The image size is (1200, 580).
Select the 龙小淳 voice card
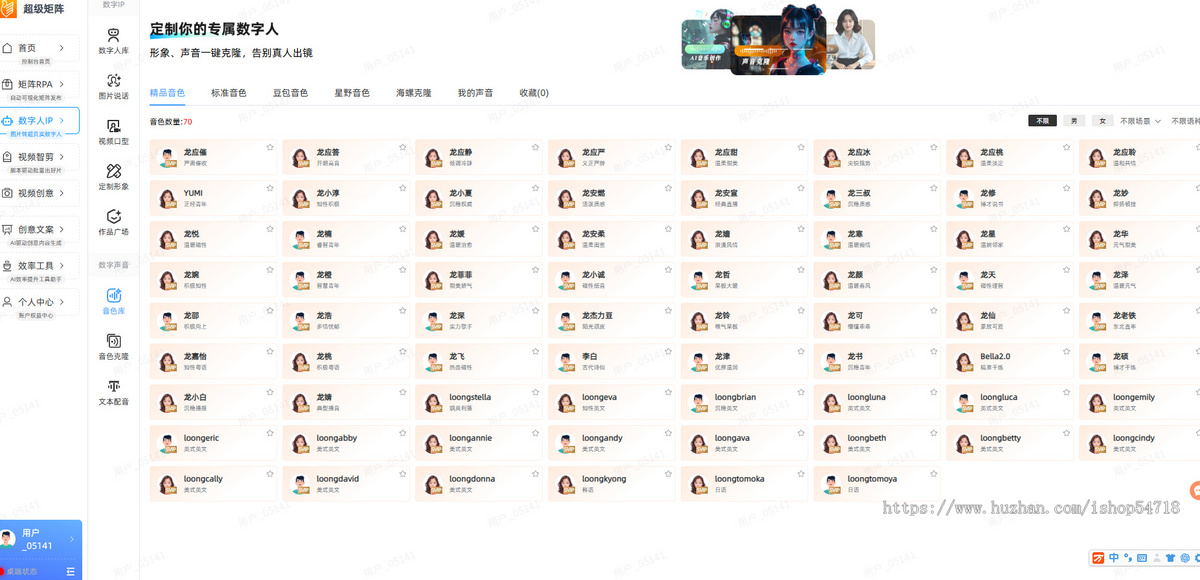346,199
